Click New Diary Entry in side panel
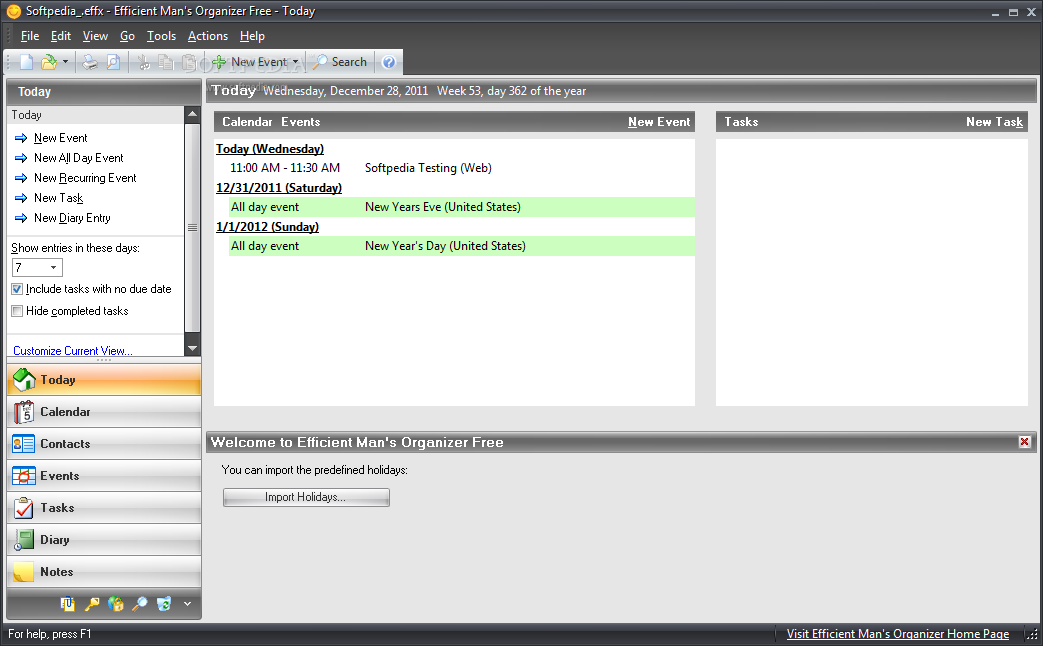The image size is (1043, 646). coord(72,218)
